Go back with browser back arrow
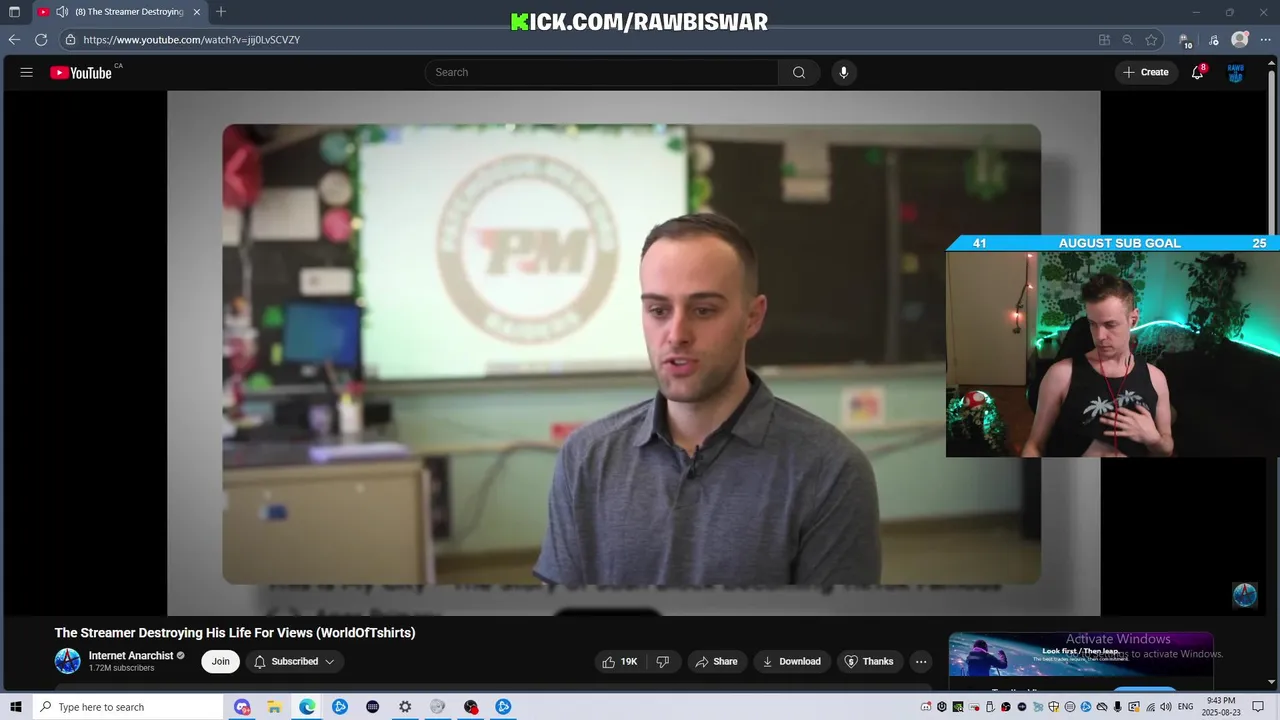This screenshot has height=720, width=1280. tap(14, 40)
